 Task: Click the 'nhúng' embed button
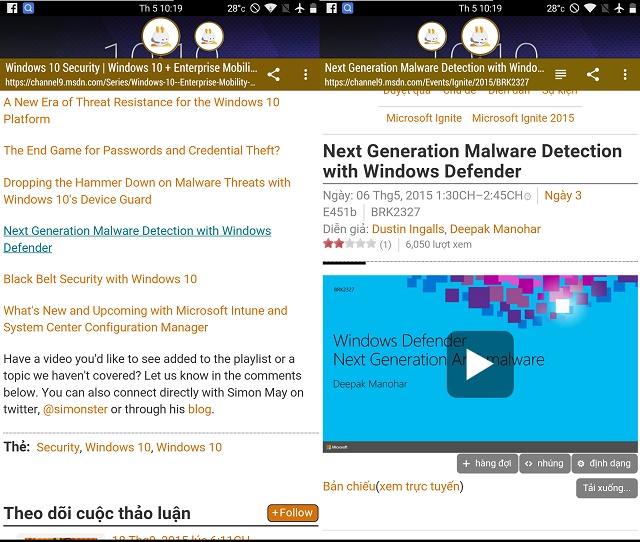[x=544, y=464]
